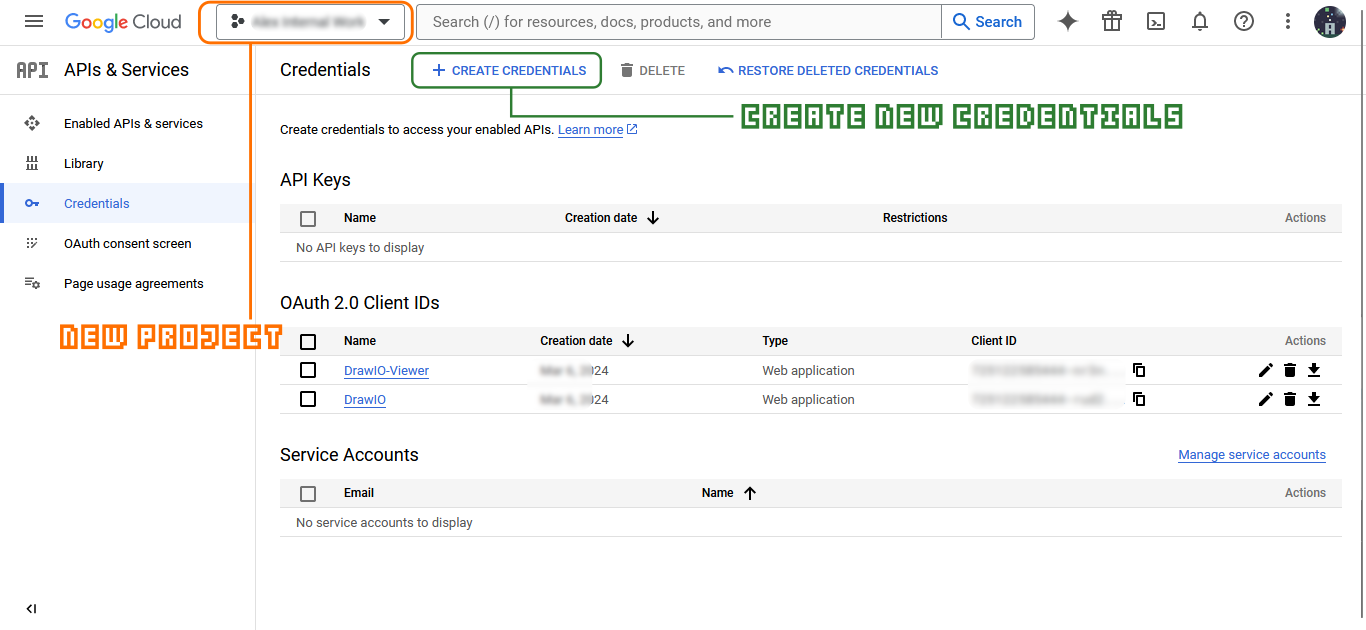Open the DrawIO client link

(x=365, y=399)
